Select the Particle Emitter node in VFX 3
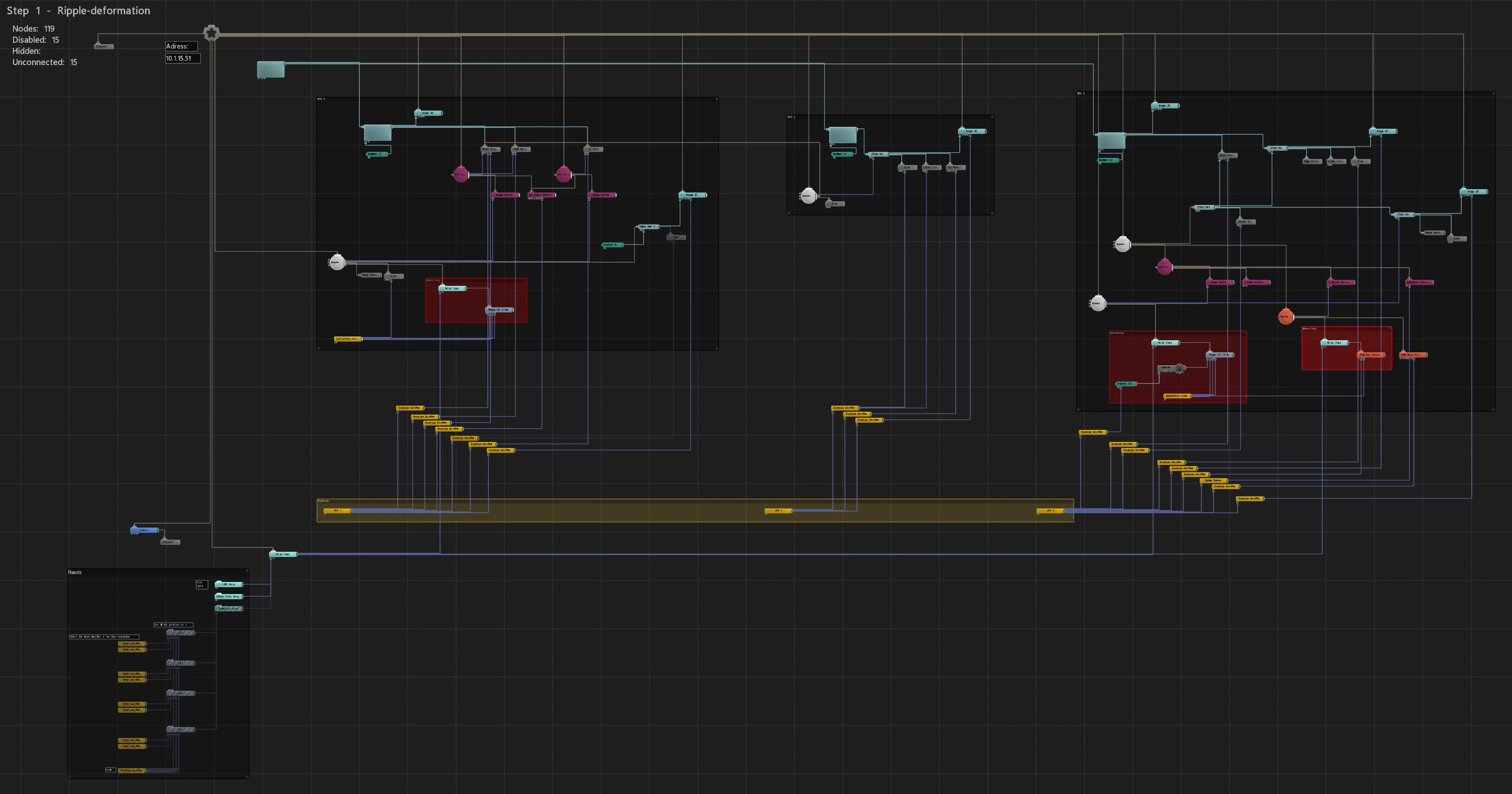The height and width of the screenshot is (794, 1512). (1340, 282)
